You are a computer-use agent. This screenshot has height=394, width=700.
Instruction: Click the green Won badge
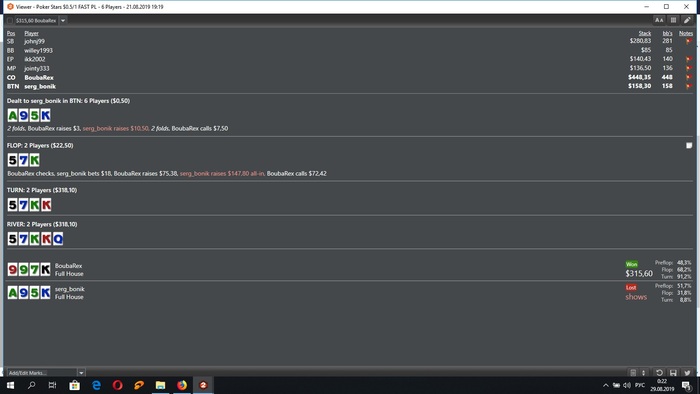(631, 264)
